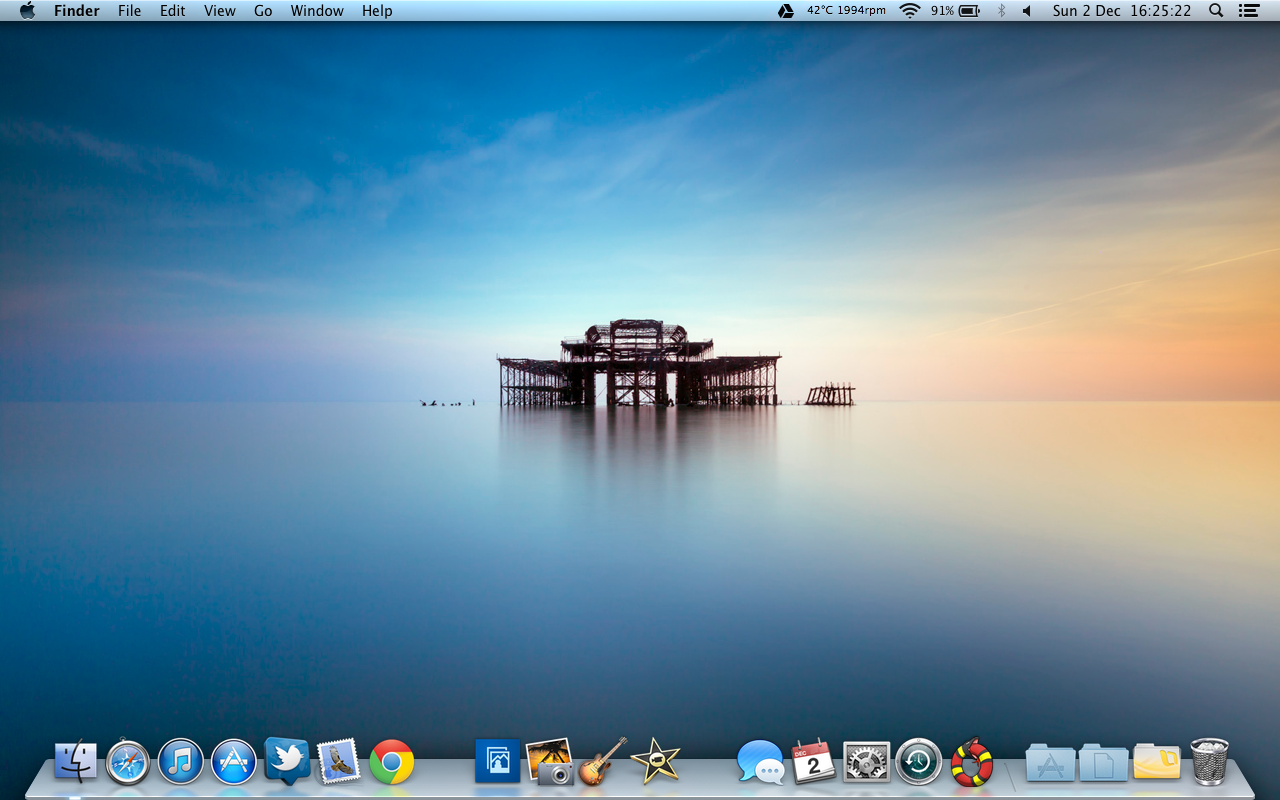Open Calendar showing Dec 2

pyautogui.click(x=813, y=762)
